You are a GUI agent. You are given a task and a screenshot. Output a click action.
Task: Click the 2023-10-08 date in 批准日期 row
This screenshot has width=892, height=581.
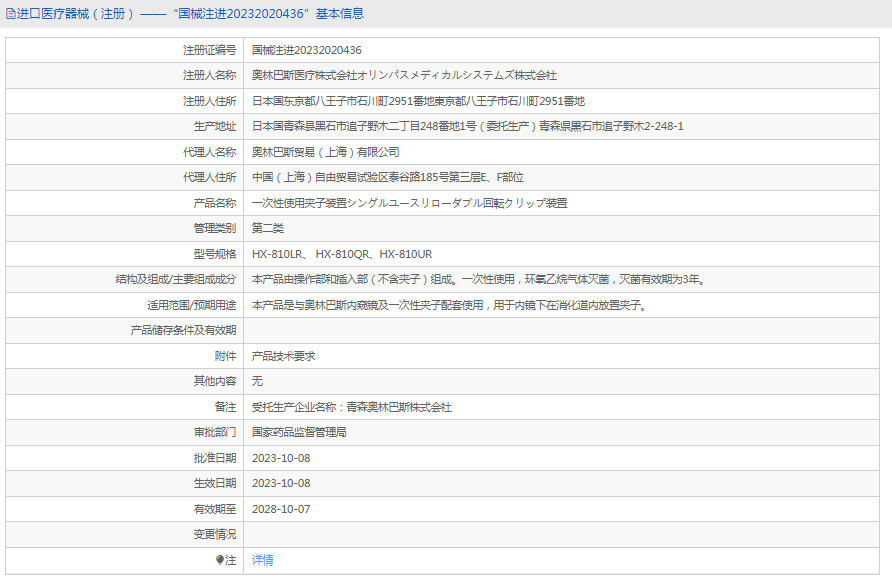tap(281, 458)
